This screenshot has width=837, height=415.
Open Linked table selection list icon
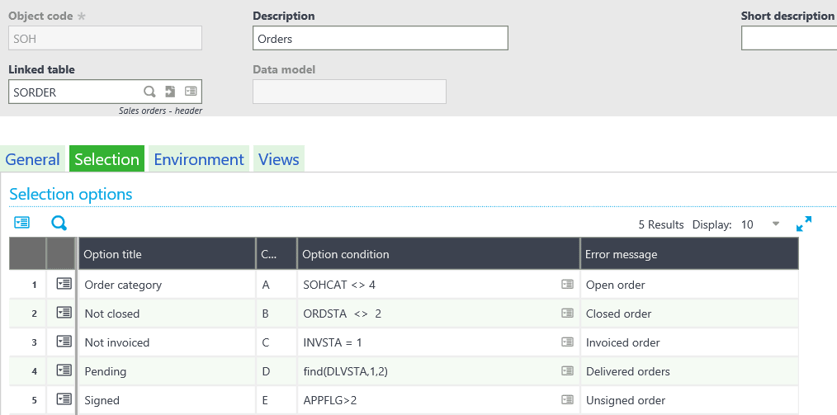click(190, 92)
